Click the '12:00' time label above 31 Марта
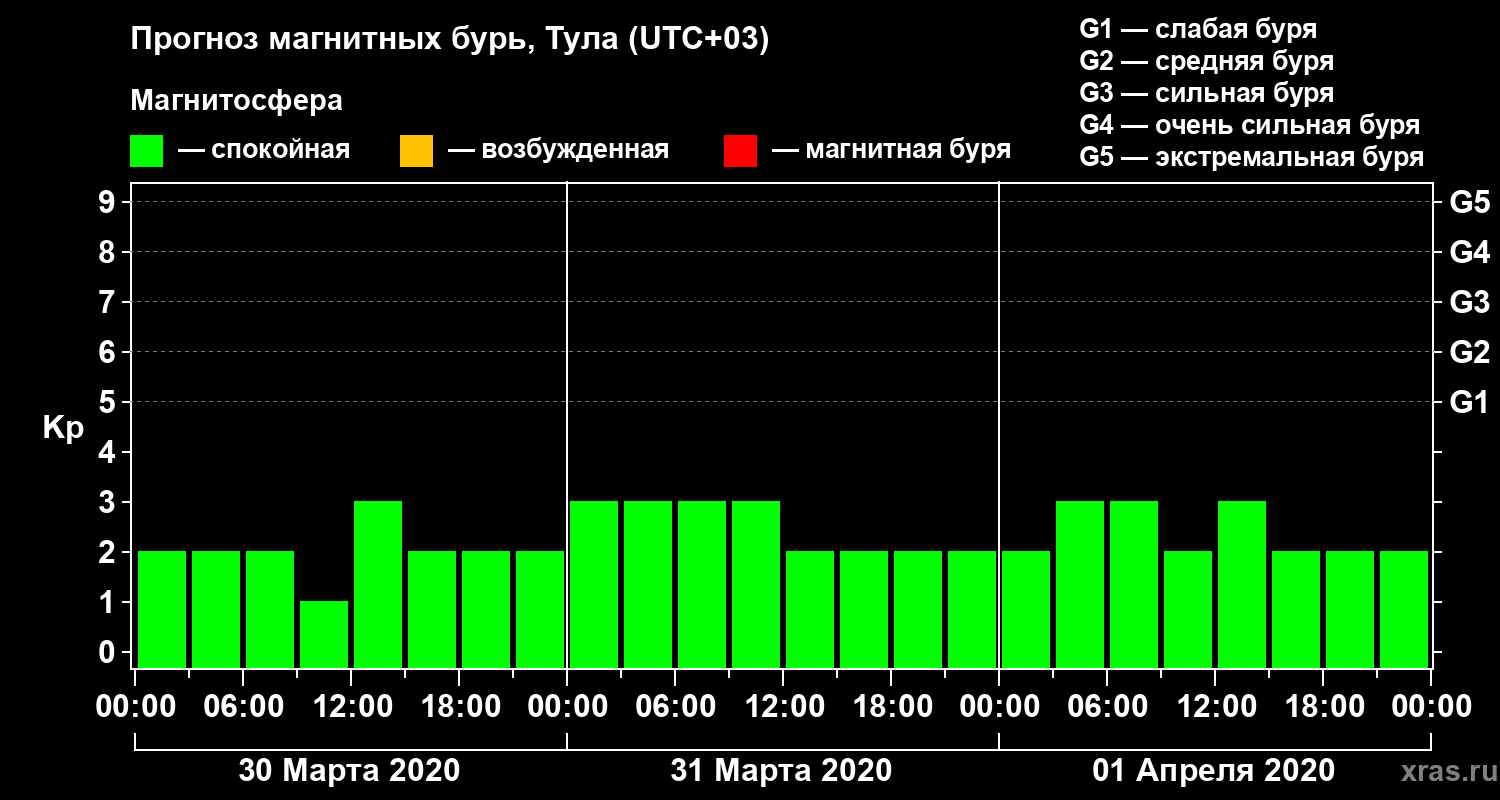 point(783,707)
